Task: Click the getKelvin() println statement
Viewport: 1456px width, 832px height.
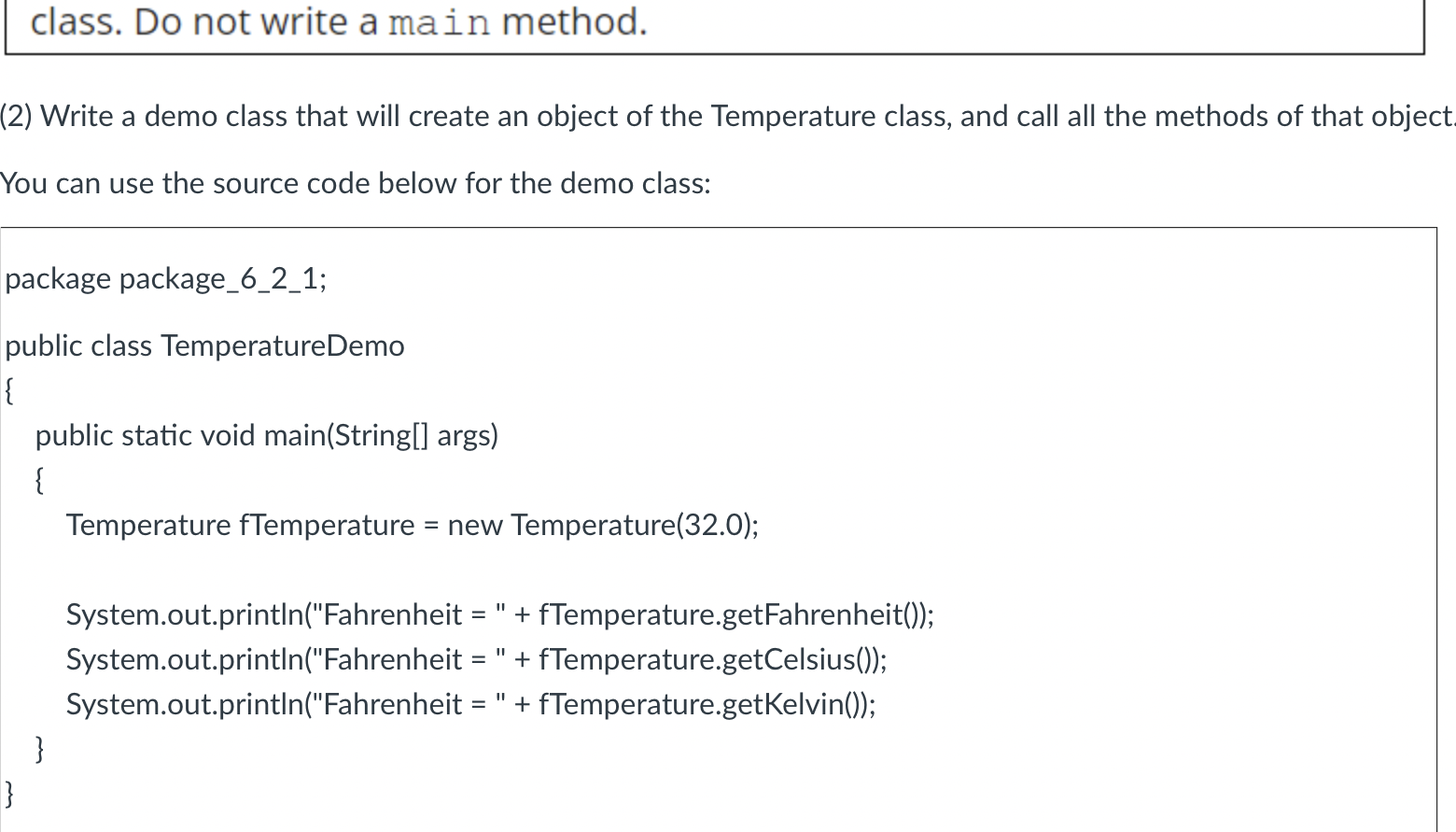Action: pos(471,705)
